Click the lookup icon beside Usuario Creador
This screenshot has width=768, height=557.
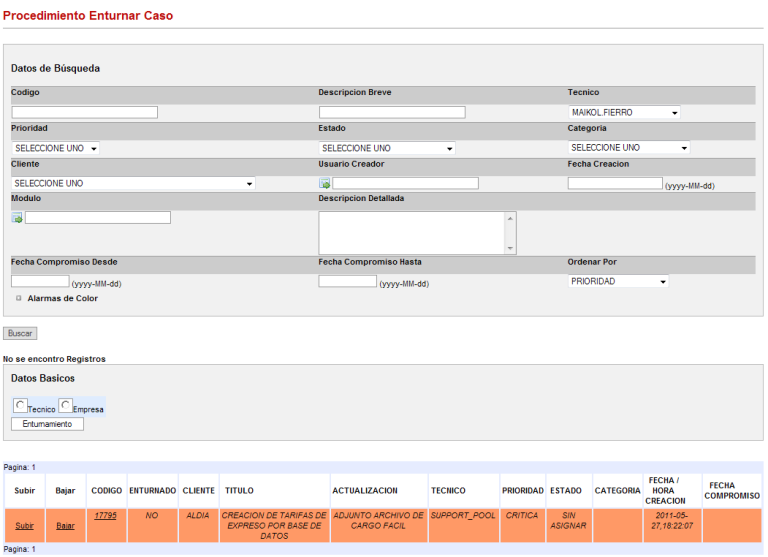coord(325,184)
